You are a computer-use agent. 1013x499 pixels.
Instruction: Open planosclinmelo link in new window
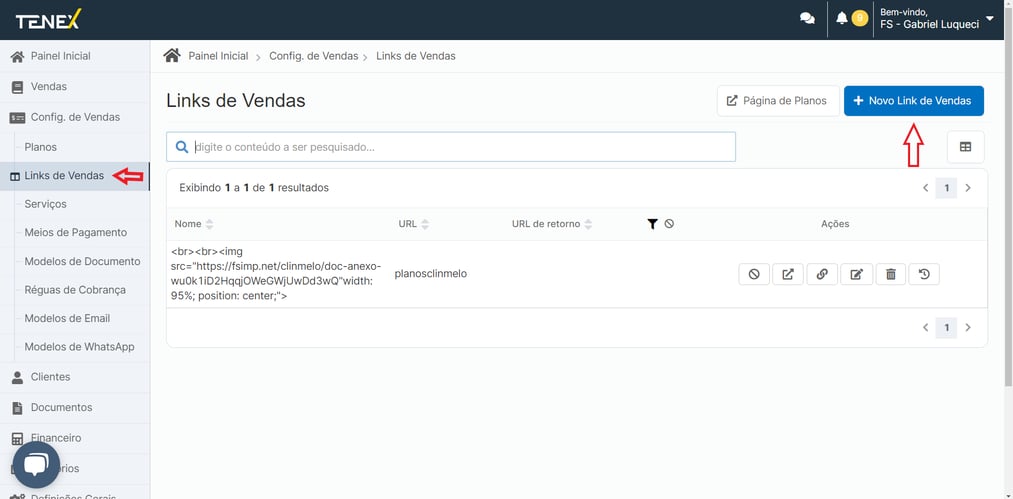click(x=788, y=274)
